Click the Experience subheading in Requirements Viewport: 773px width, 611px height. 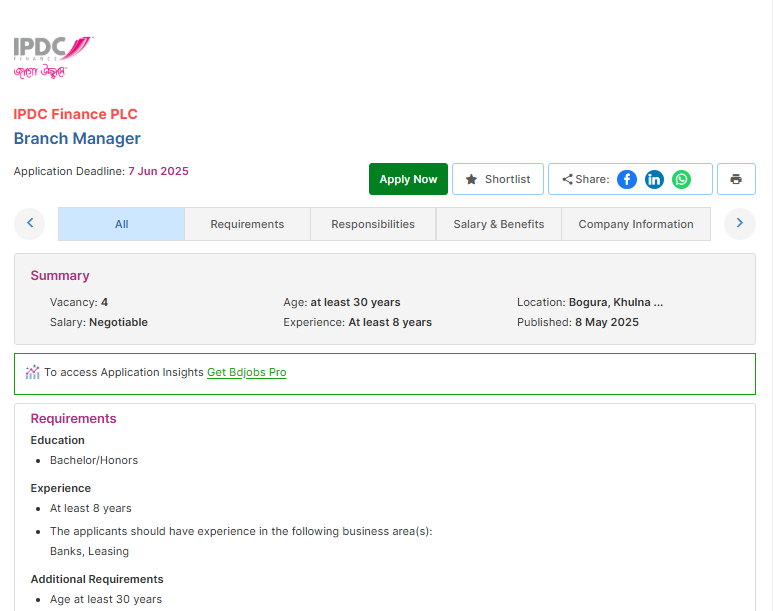click(61, 488)
